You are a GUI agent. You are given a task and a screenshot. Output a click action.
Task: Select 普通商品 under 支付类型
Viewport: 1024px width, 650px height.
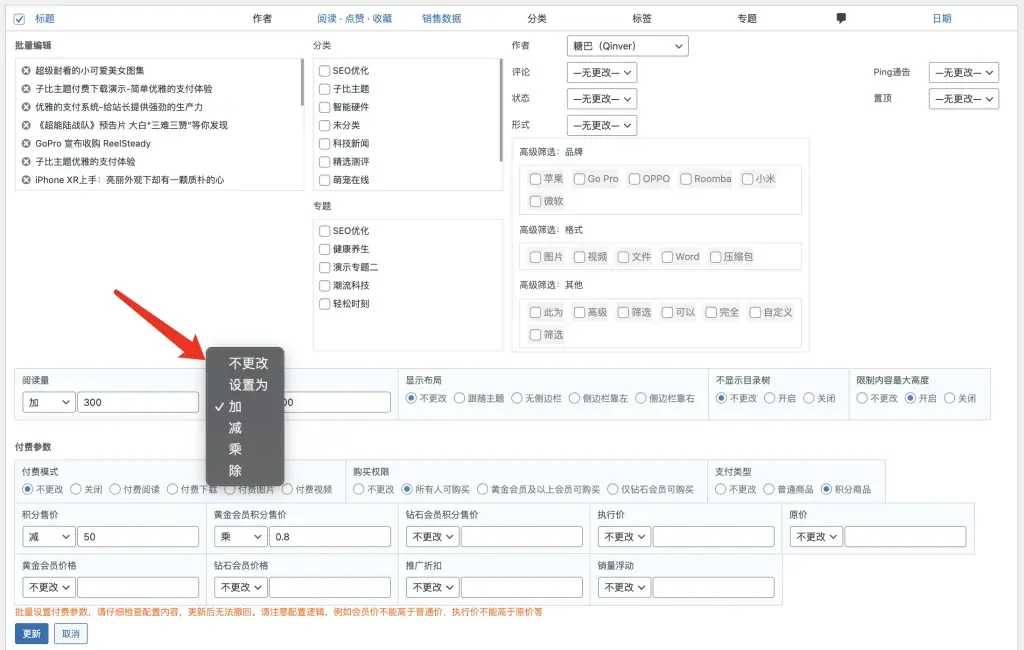pyautogui.click(x=769, y=489)
